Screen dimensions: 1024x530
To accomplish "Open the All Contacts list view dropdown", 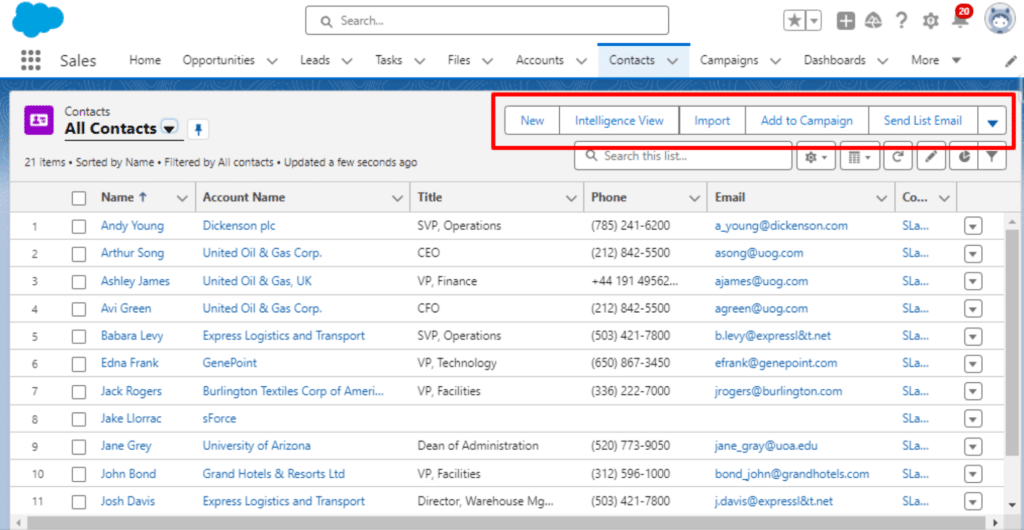I will click(169, 129).
